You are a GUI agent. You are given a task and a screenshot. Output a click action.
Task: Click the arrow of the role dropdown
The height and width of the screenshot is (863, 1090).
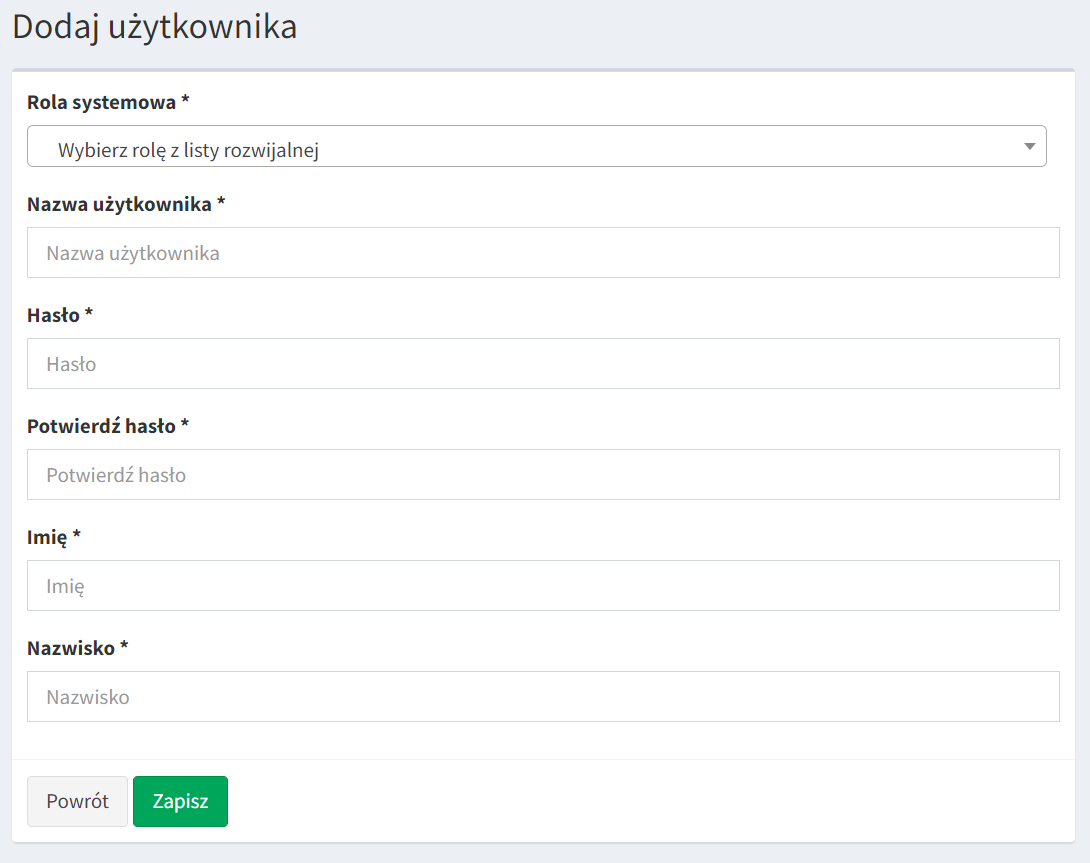pyautogui.click(x=1029, y=147)
